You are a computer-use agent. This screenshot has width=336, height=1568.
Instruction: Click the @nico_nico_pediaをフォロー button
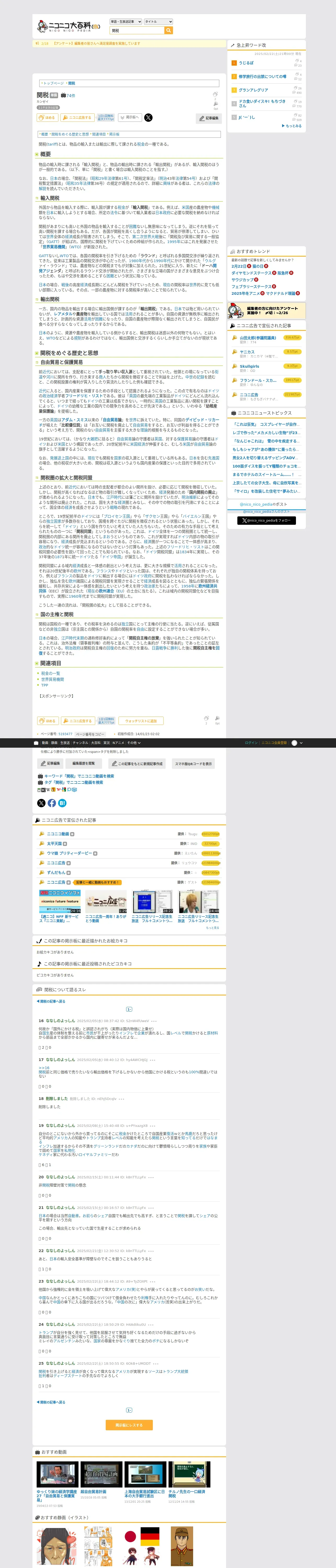pos(266,520)
